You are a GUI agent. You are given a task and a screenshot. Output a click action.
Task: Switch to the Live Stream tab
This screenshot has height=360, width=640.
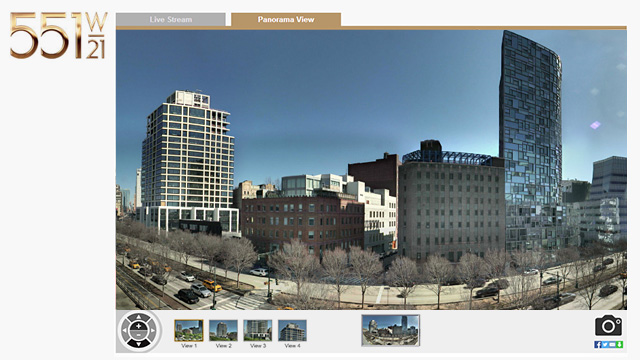coord(171,19)
